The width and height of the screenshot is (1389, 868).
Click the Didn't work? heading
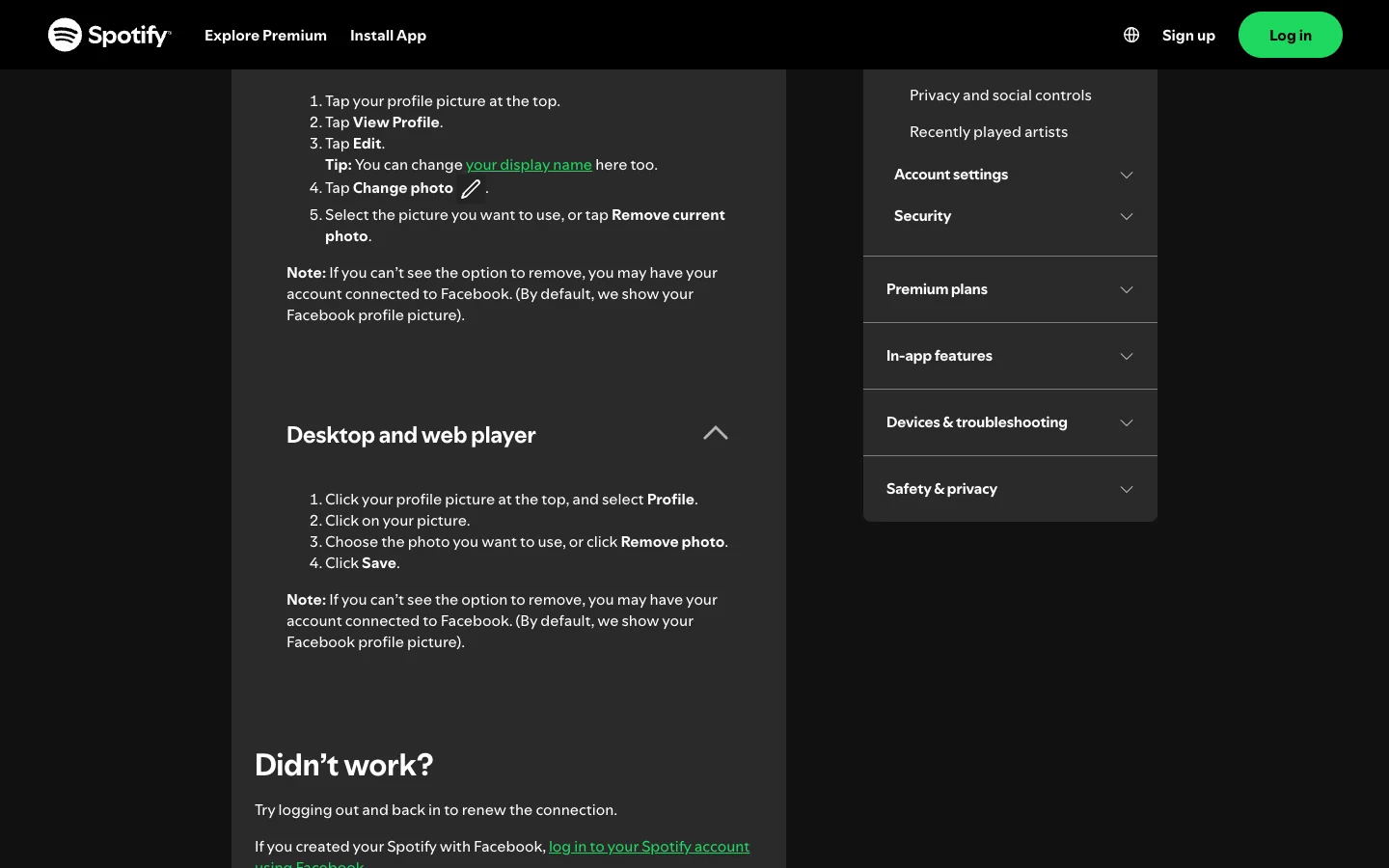point(343,765)
